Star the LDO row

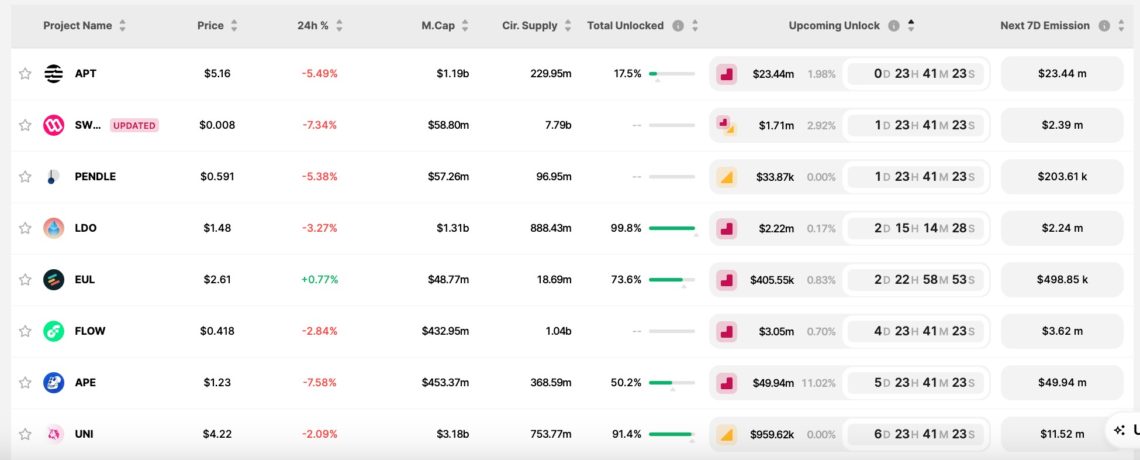tap(25, 228)
